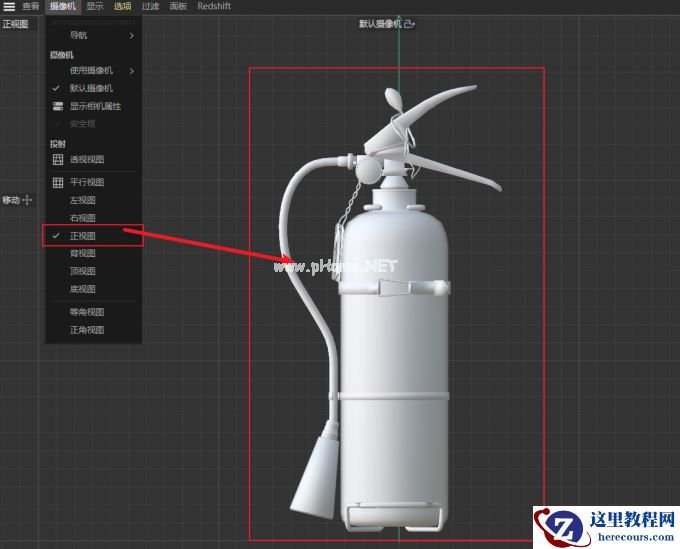Open the Redshift menu

coord(214,6)
